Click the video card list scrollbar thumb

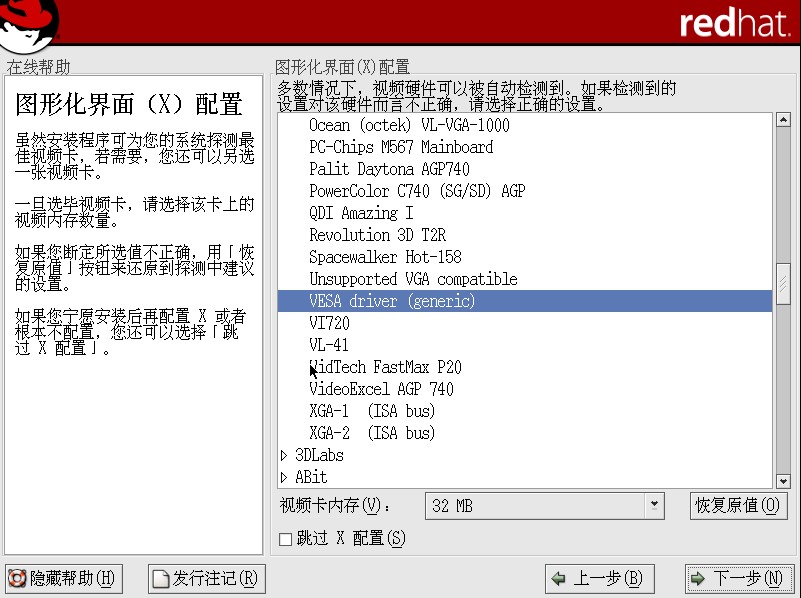[x=783, y=284]
